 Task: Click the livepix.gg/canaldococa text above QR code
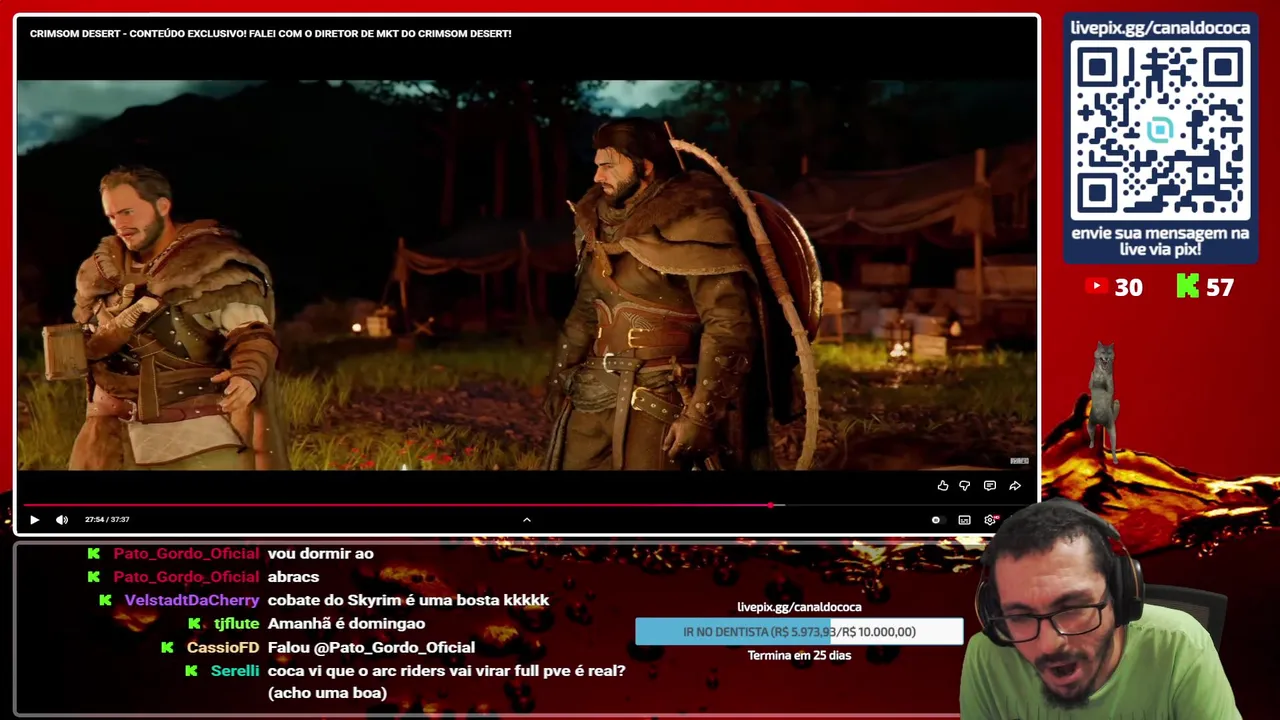tap(1160, 28)
